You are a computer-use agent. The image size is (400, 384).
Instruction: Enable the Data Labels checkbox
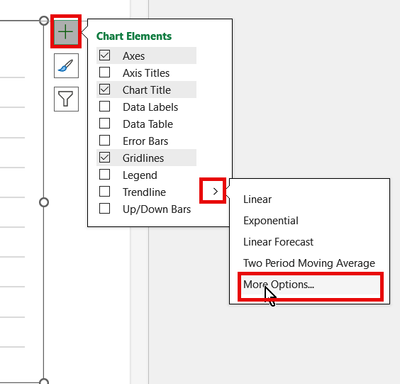point(105,106)
